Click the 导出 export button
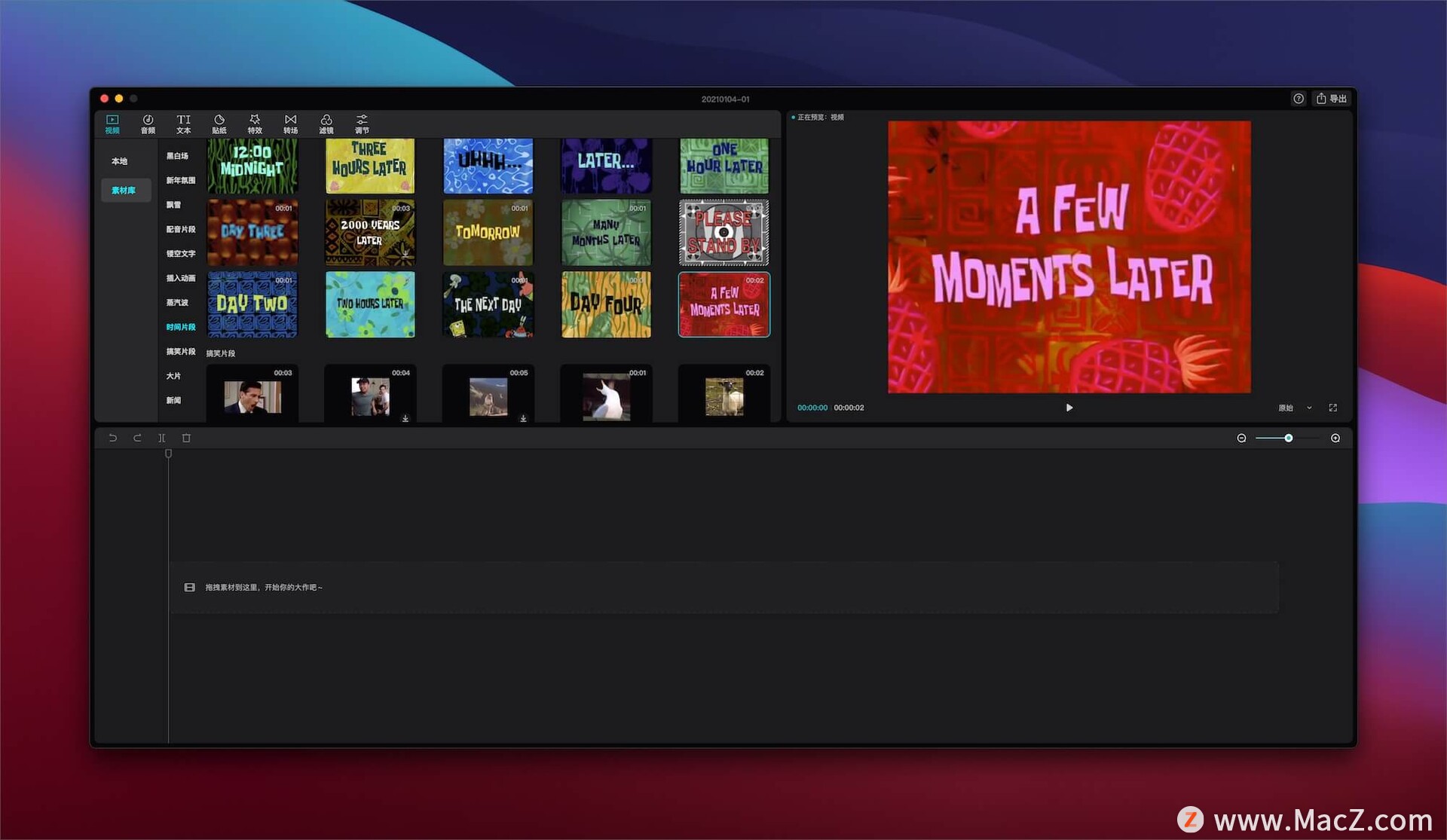 (x=1332, y=99)
